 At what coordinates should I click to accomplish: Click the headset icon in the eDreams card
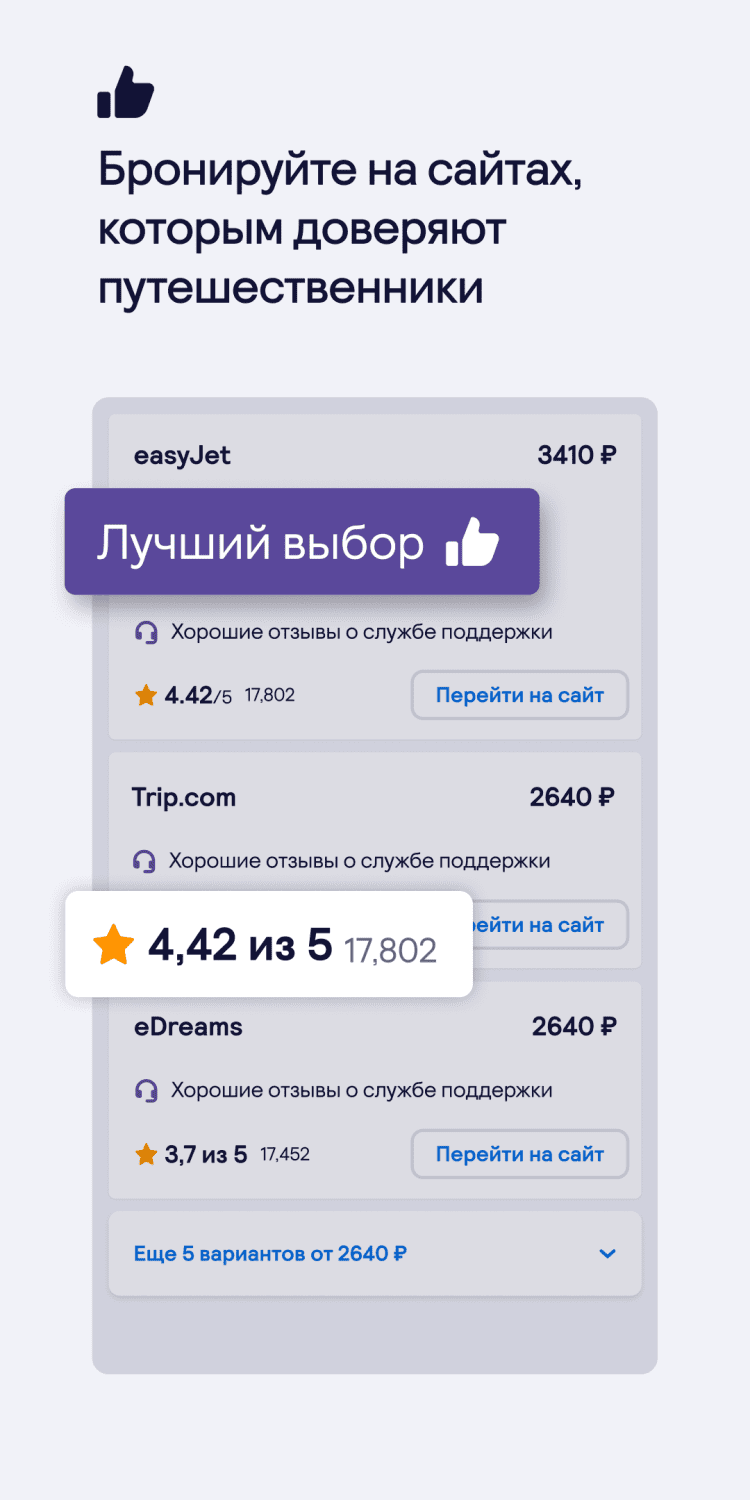146,1090
